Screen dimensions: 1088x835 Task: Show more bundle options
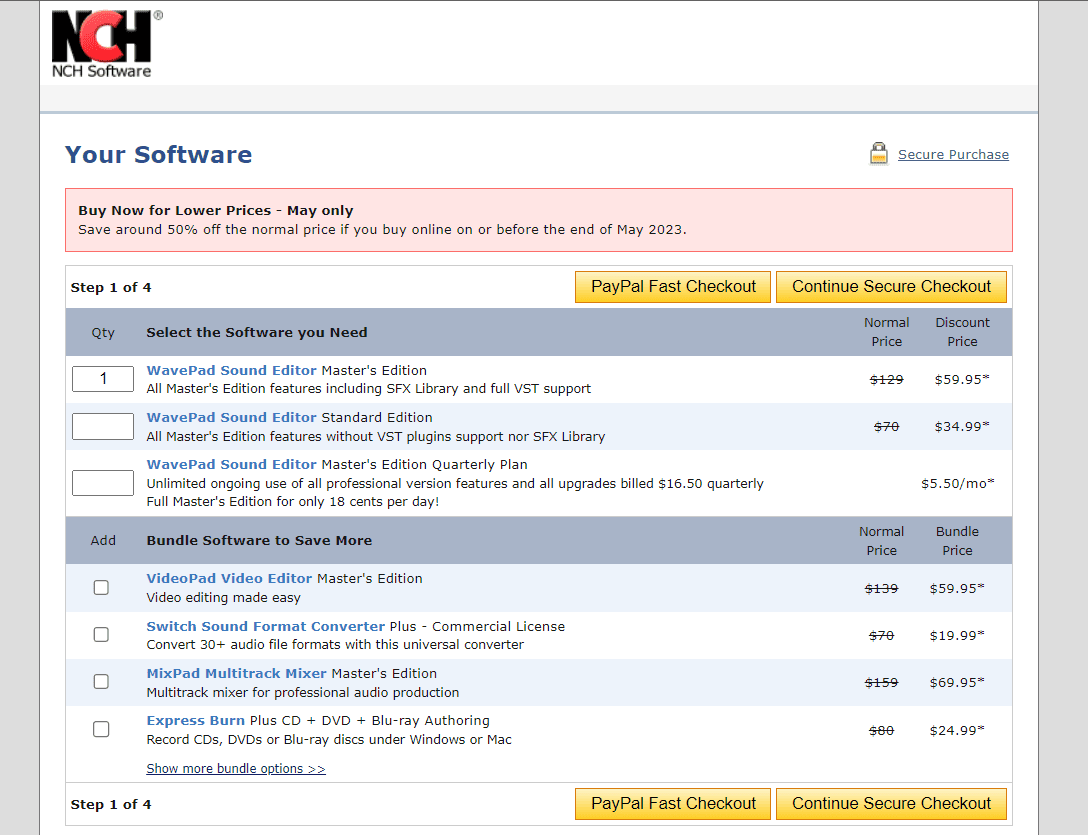tap(236, 769)
